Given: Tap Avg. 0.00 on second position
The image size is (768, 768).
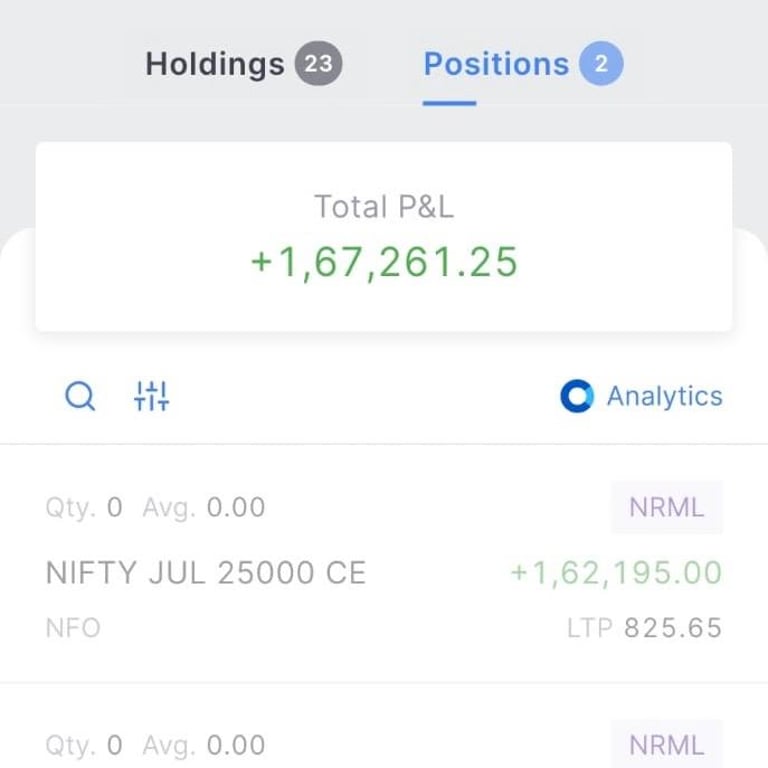Looking at the screenshot, I should click(204, 745).
